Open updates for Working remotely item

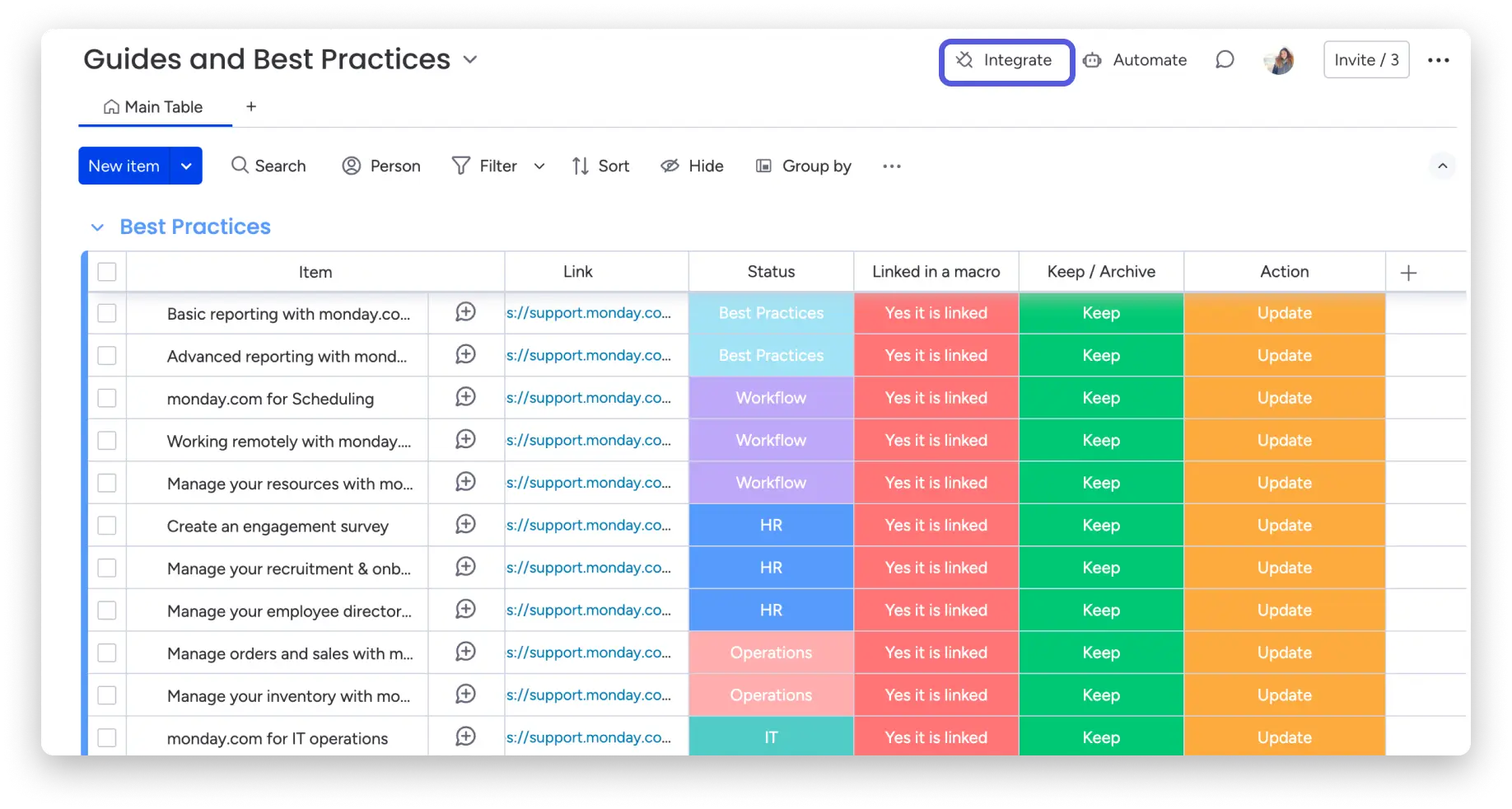(x=466, y=439)
